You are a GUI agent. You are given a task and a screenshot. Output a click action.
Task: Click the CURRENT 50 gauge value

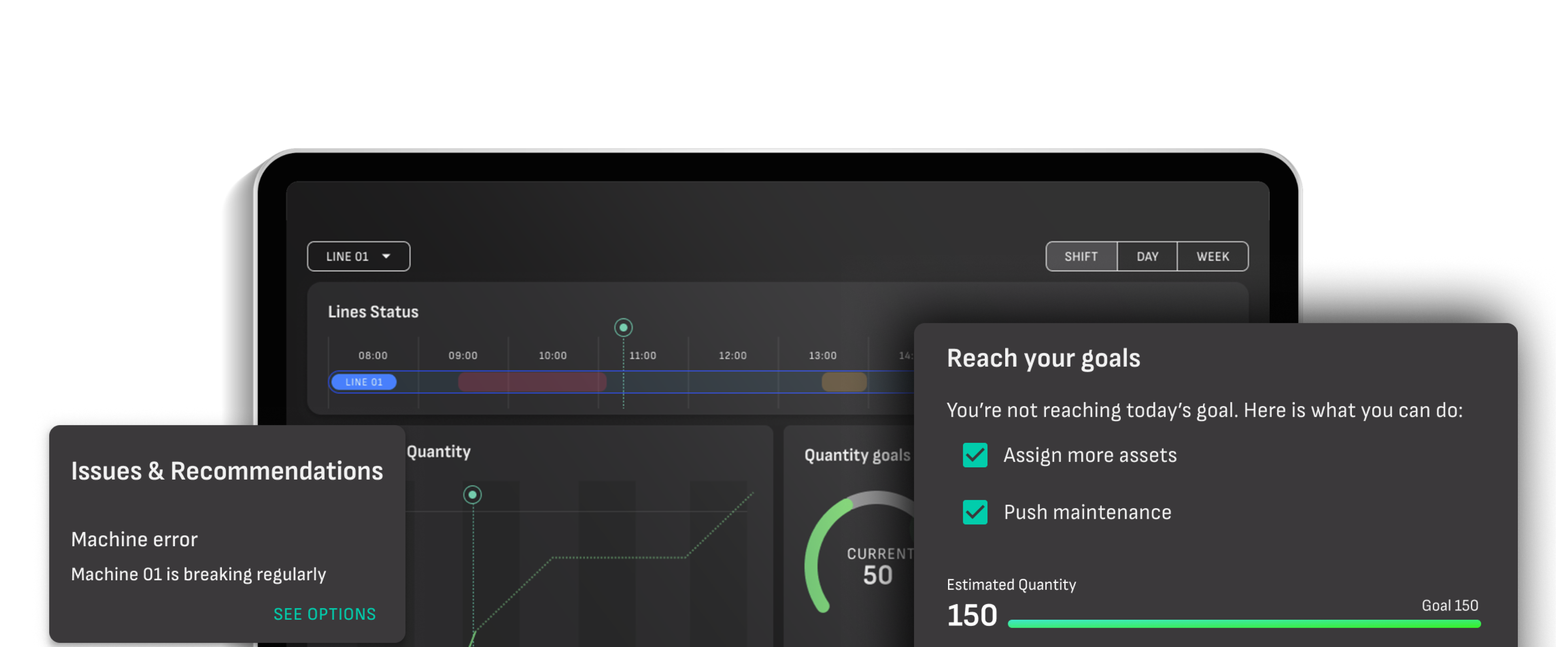[877, 575]
